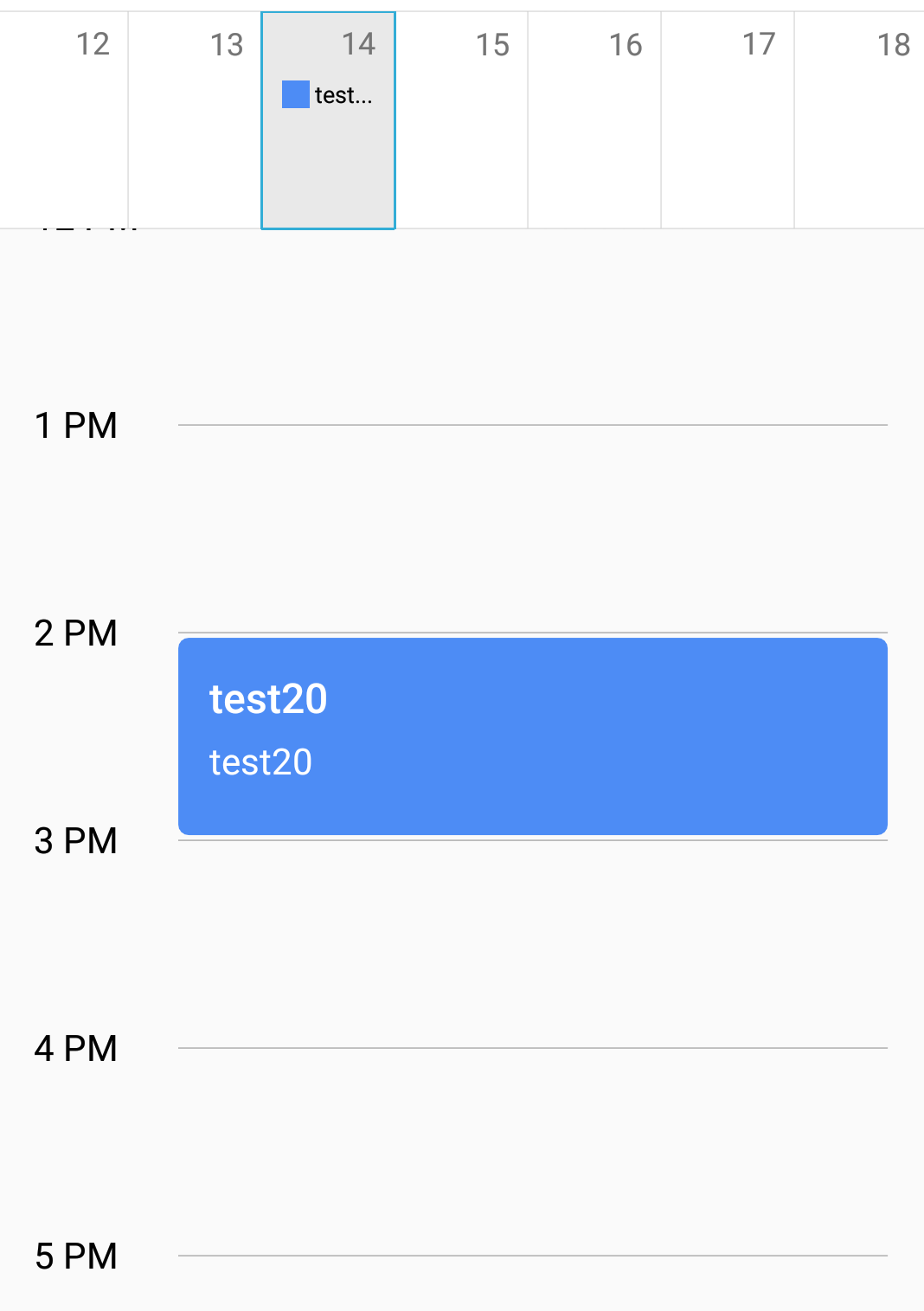This screenshot has width=924, height=1311.
Task: Select day 13 in the calendar
Action: (196, 120)
